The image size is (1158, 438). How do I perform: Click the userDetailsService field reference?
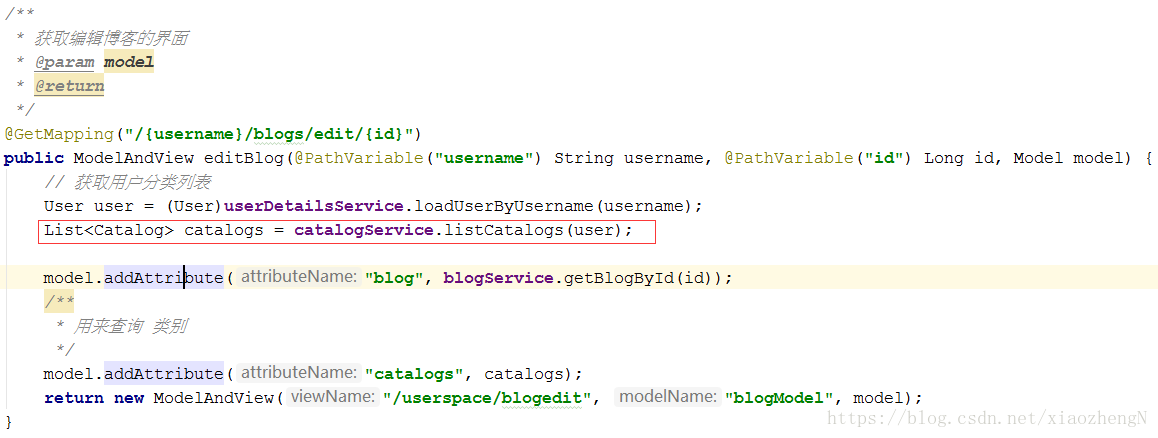[314, 206]
